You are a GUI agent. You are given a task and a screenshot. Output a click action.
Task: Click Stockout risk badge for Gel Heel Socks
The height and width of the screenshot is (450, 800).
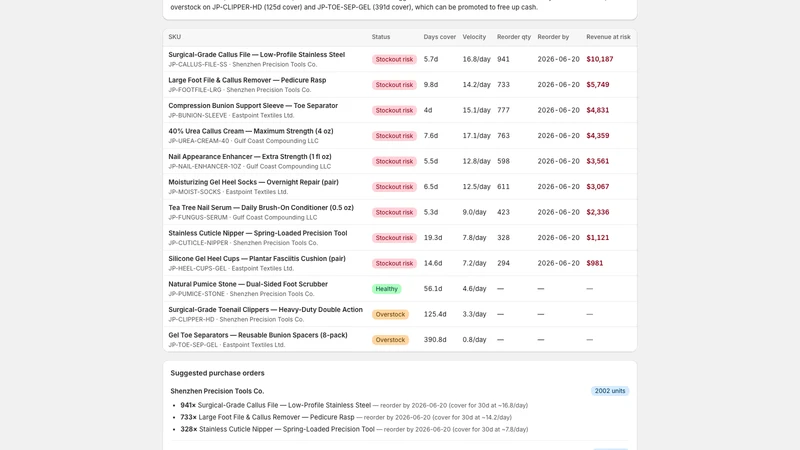(394, 187)
